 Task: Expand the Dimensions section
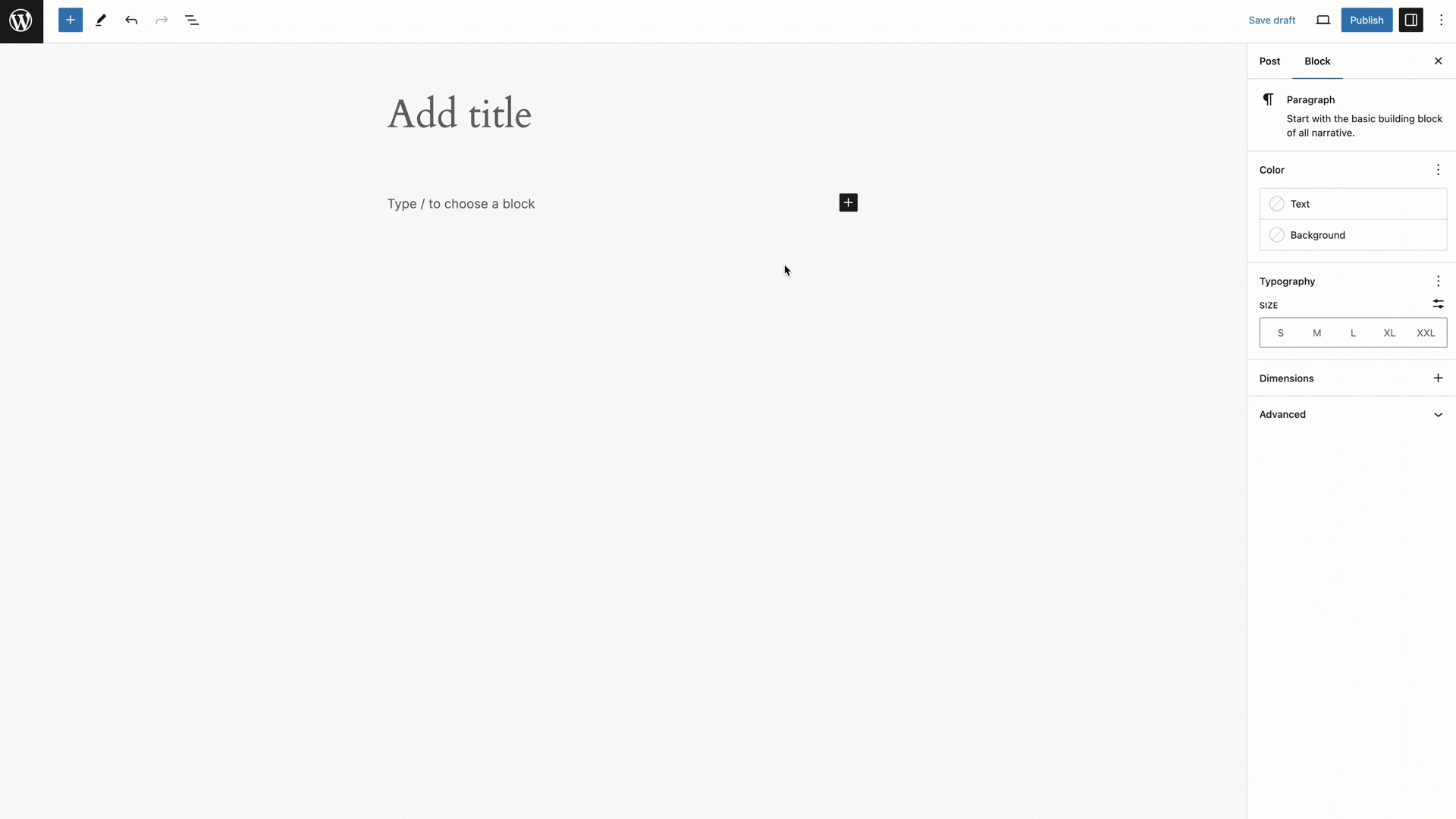1438,378
